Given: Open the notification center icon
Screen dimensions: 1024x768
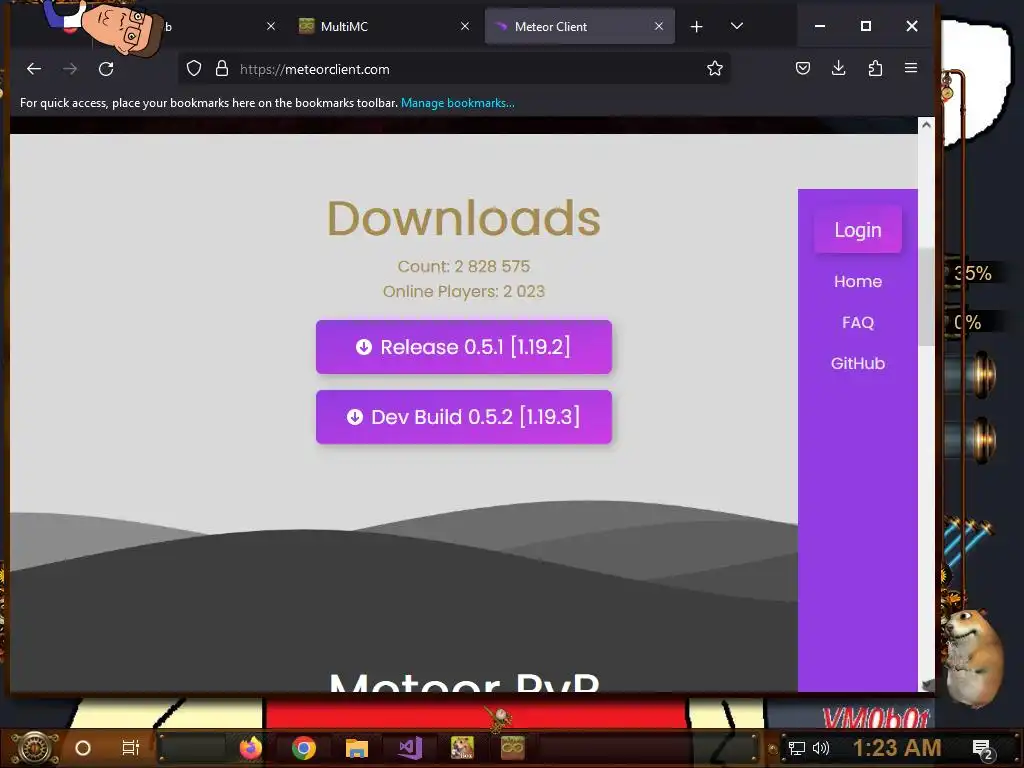Looking at the screenshot, I should (982, 748).
